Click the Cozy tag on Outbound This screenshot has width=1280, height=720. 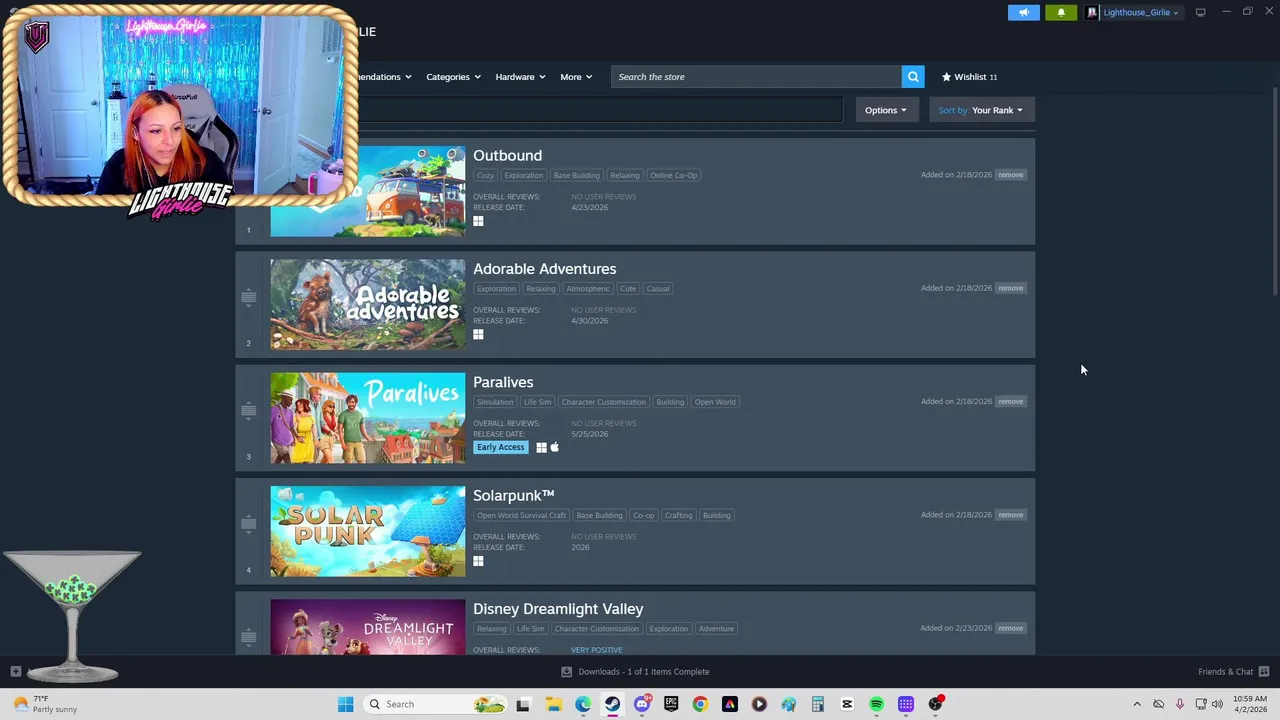pos(485,175)
